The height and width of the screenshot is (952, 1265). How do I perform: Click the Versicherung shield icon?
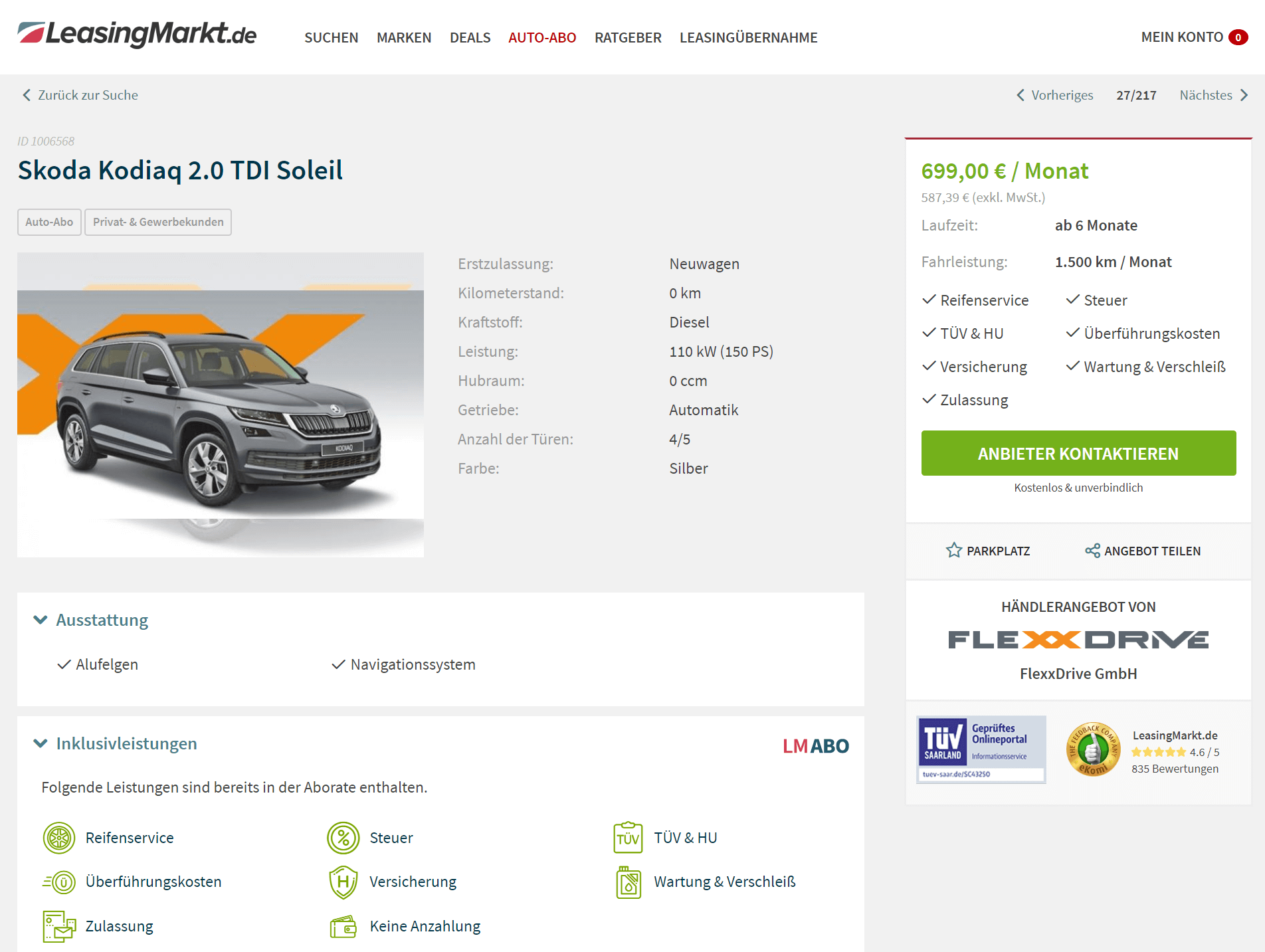click(x=343, y=882)
